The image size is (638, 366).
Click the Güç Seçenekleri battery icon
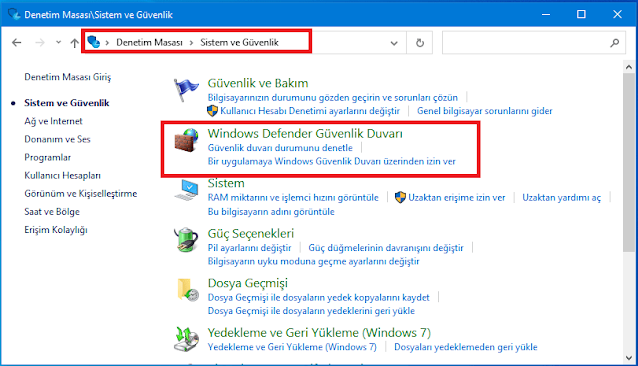coord(186,240)
